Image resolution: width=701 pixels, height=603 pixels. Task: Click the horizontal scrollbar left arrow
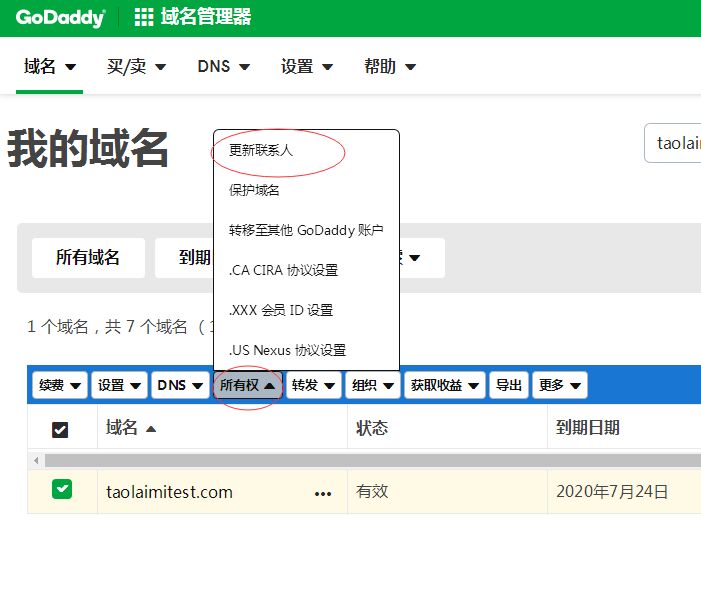click(36, 460)
